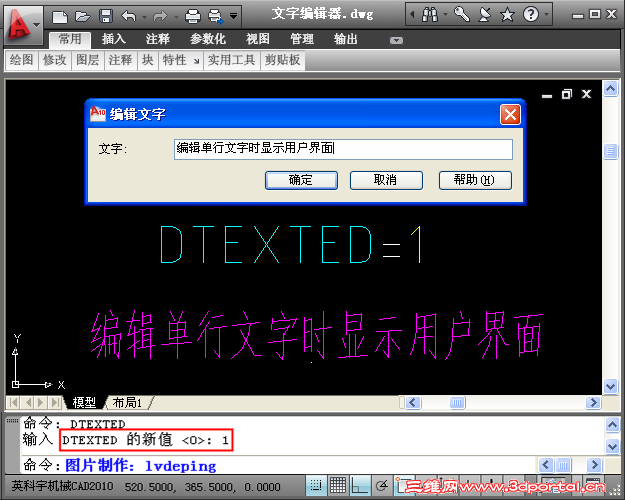
Task: Click 确定 in the edit text dialog
Action: coord(301,180)
